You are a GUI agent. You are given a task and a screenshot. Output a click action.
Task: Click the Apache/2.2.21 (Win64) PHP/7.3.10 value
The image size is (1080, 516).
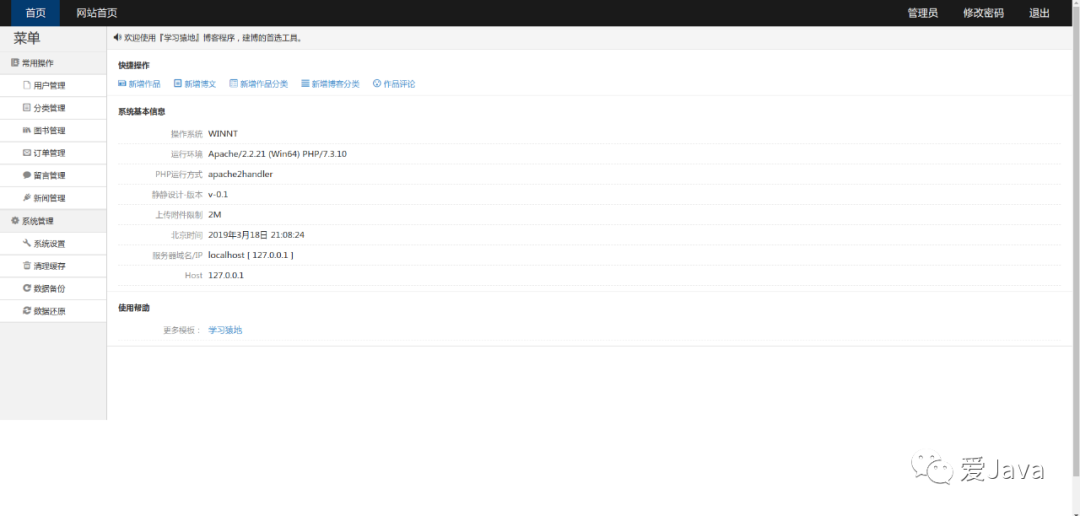coord(278,154)
